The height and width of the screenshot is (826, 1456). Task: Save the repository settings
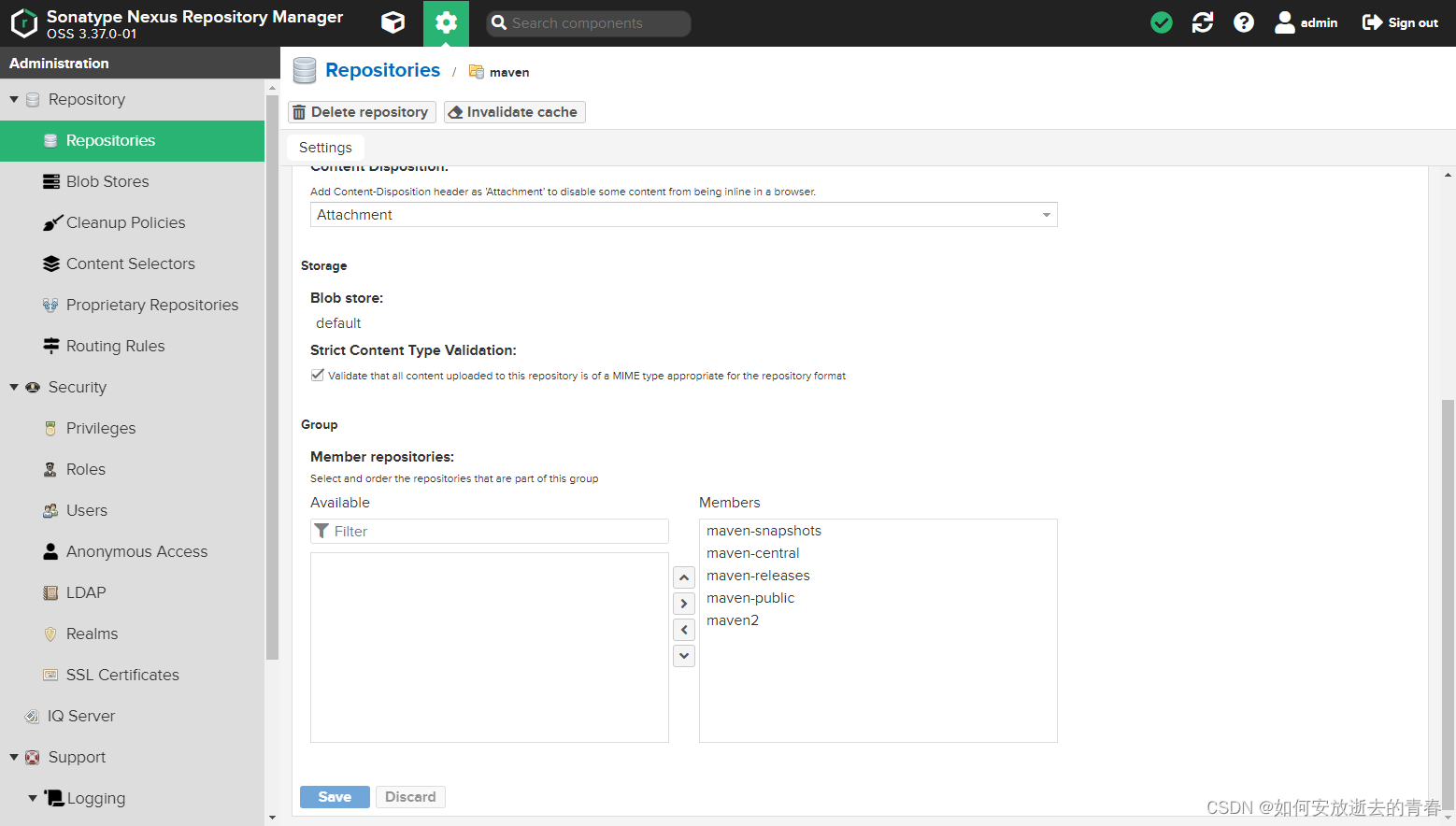[x=335, y=797]
